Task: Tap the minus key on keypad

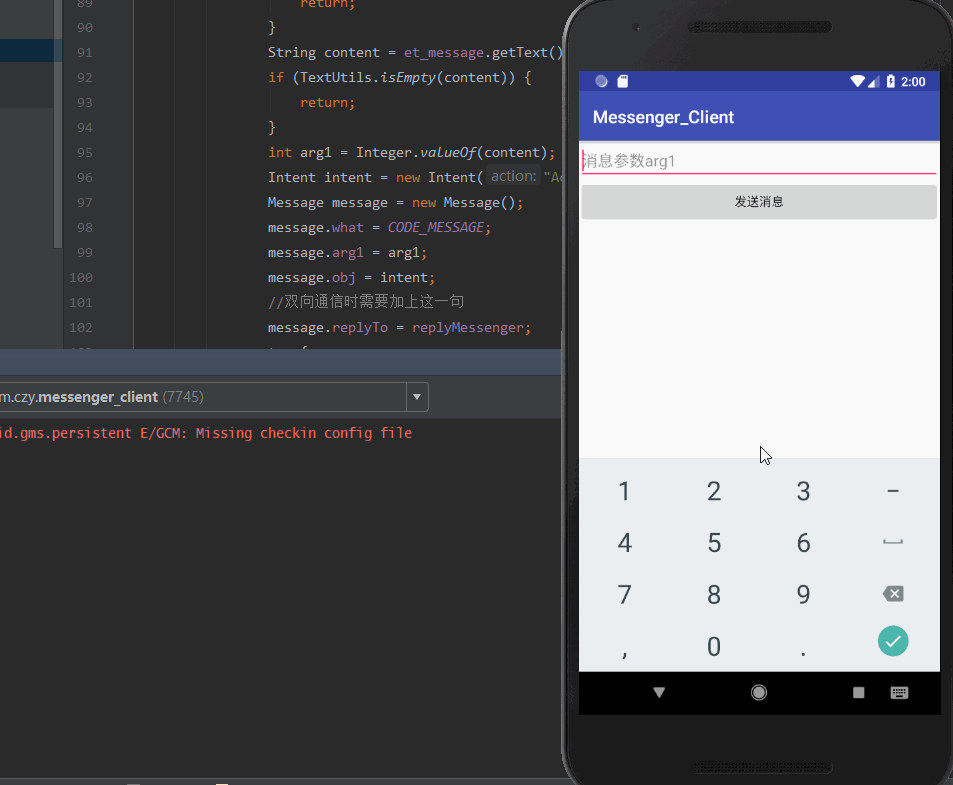Action: tap(893, 491)
